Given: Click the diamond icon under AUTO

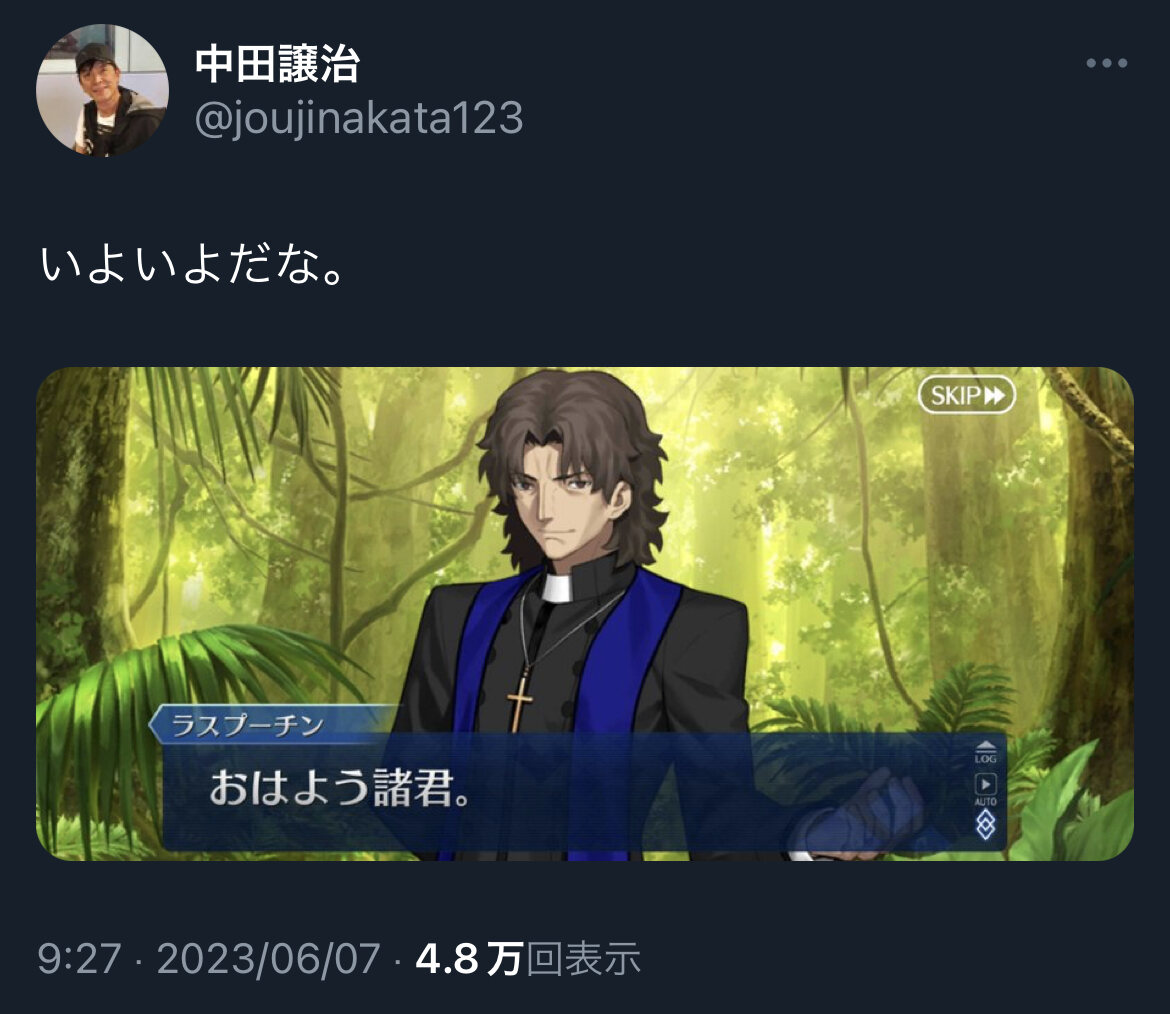Looking at the screenshot, I should point(986,824).
